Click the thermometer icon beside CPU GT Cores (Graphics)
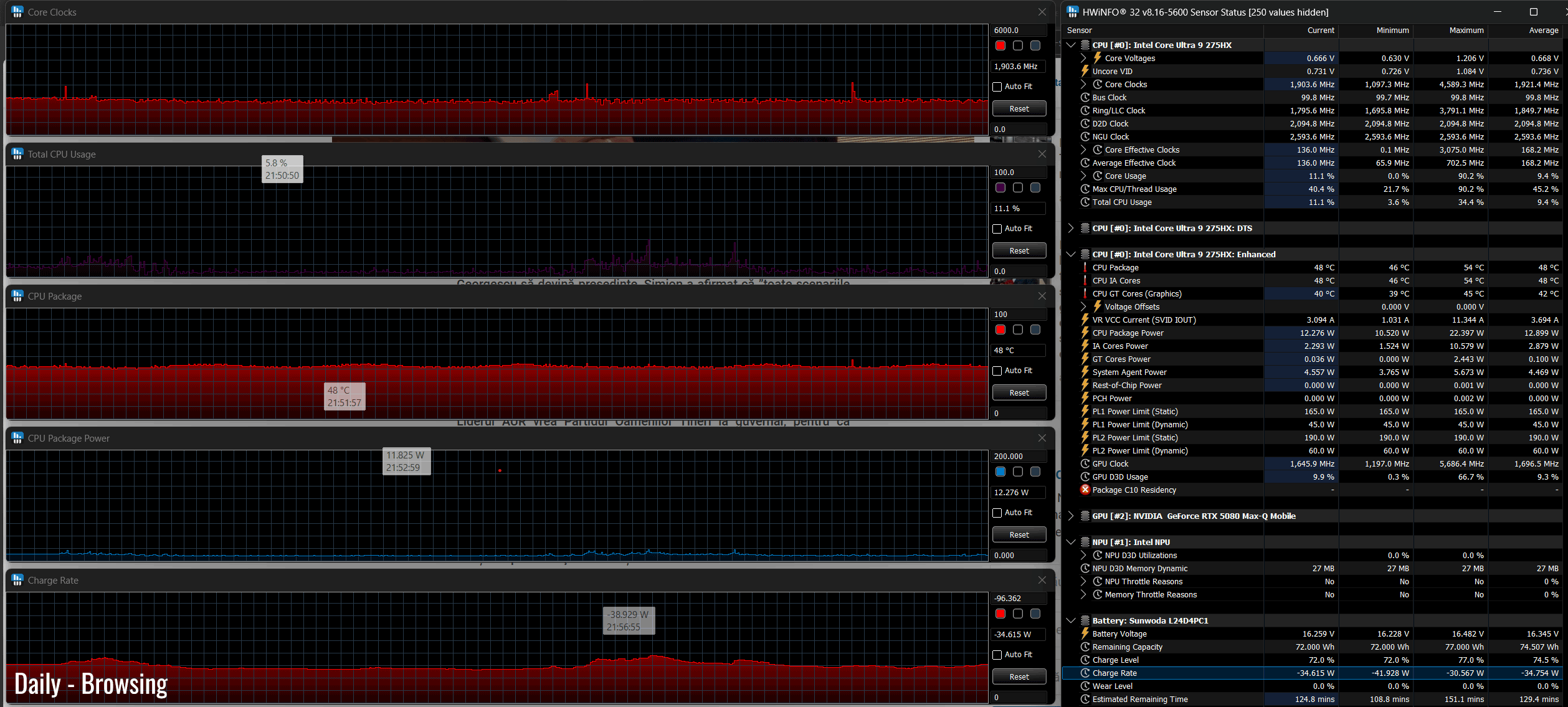Screen dimensions: 1568x707 [x=1085, y=293]
